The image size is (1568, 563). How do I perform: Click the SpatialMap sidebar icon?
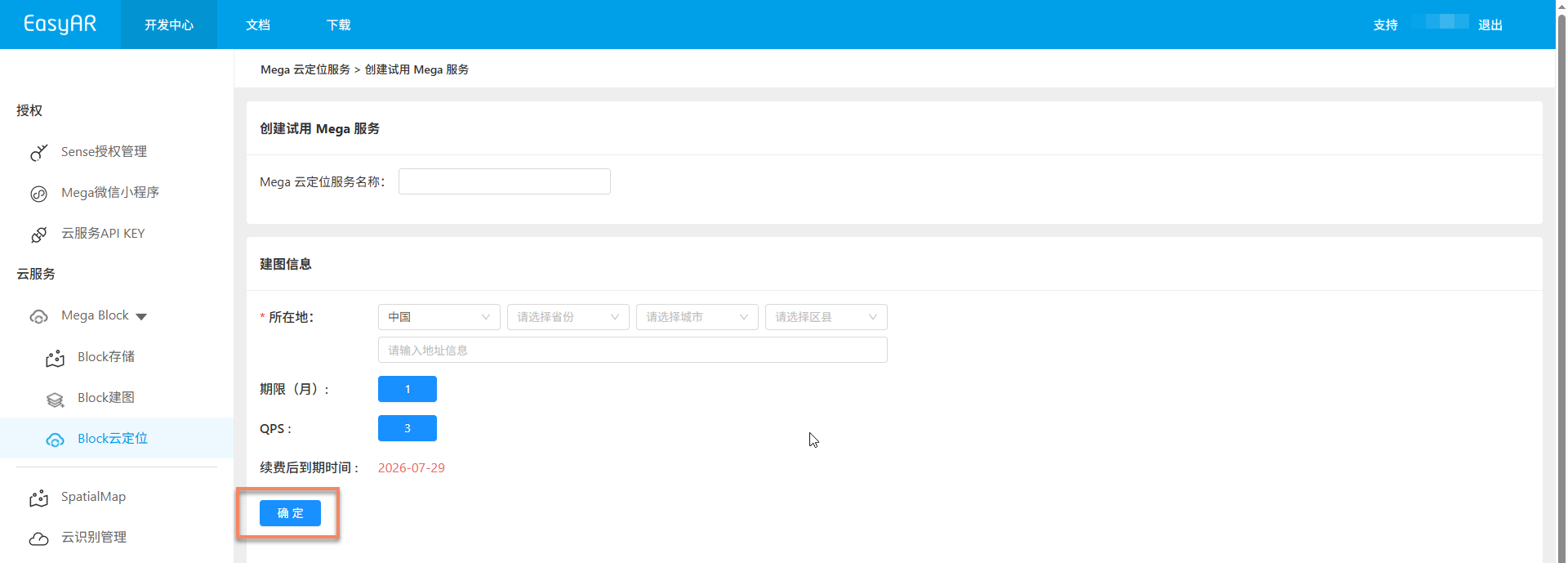click(x=38, y=498)
